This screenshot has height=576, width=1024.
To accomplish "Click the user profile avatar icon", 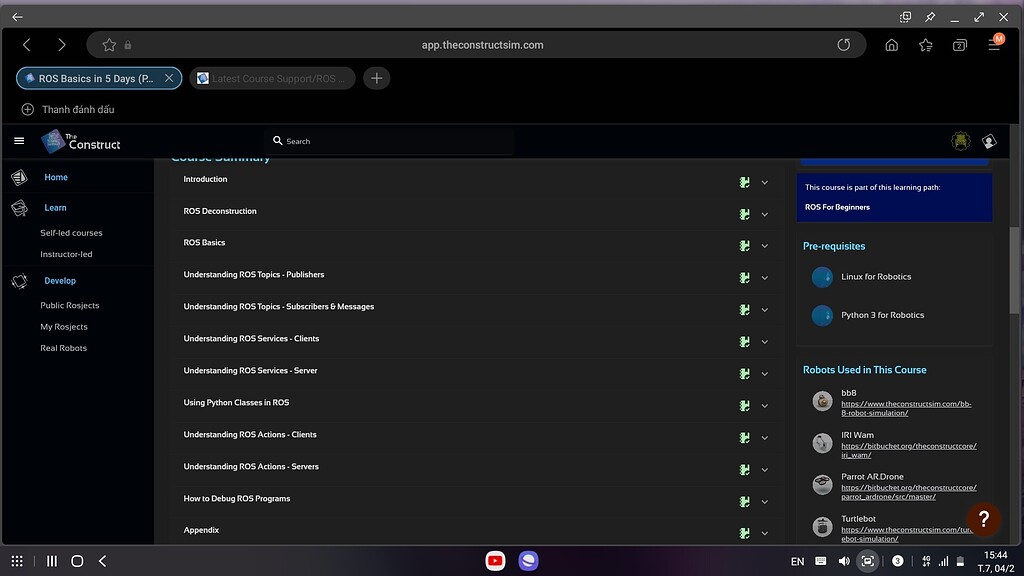I will pos(989,142).
